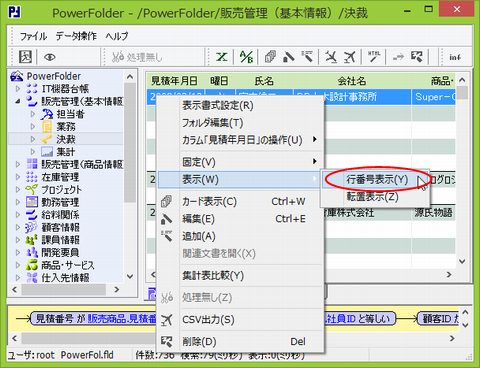Click the gray arrow toolbar icon

point(398,57)
